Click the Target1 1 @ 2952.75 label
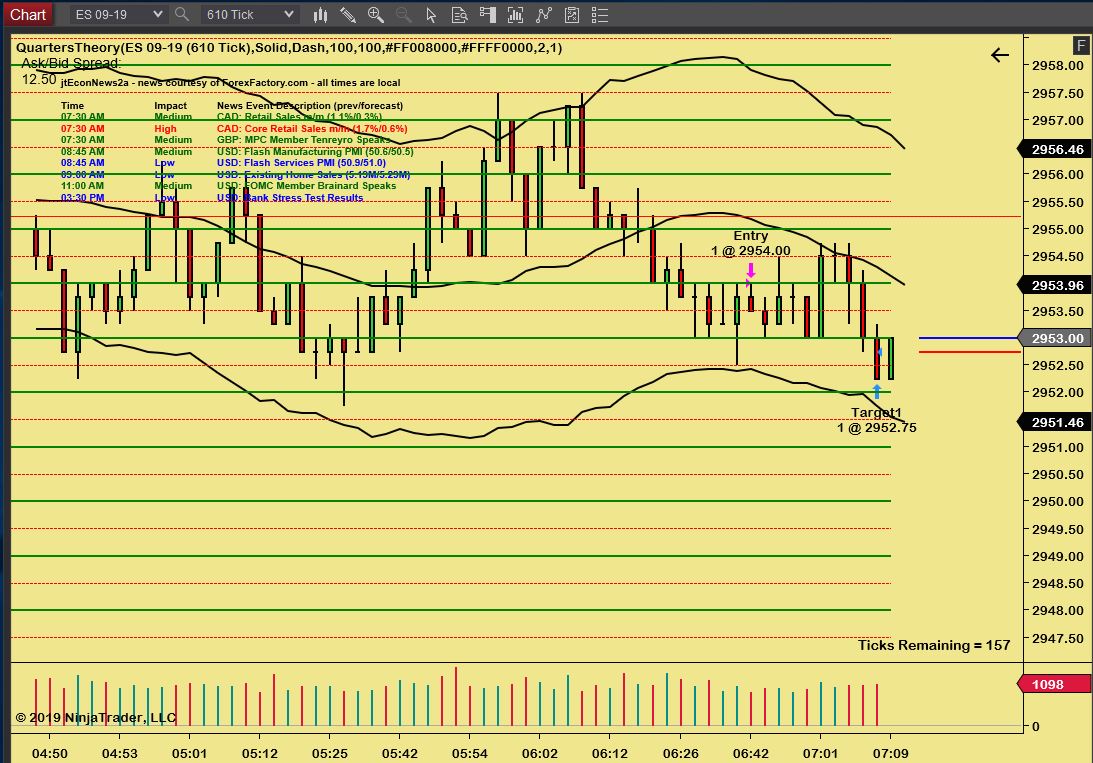This screenshot has width=1093, height=763. tap(877, 420)
